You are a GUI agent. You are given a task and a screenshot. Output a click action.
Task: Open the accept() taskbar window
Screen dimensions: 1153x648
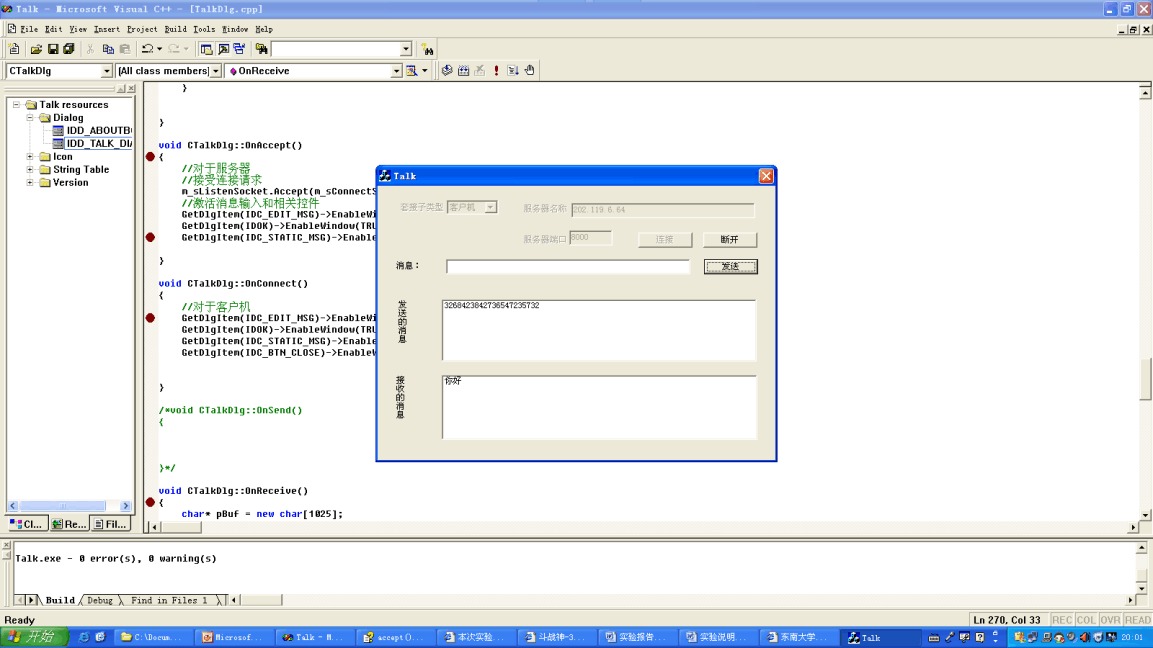tap(394, 637)
